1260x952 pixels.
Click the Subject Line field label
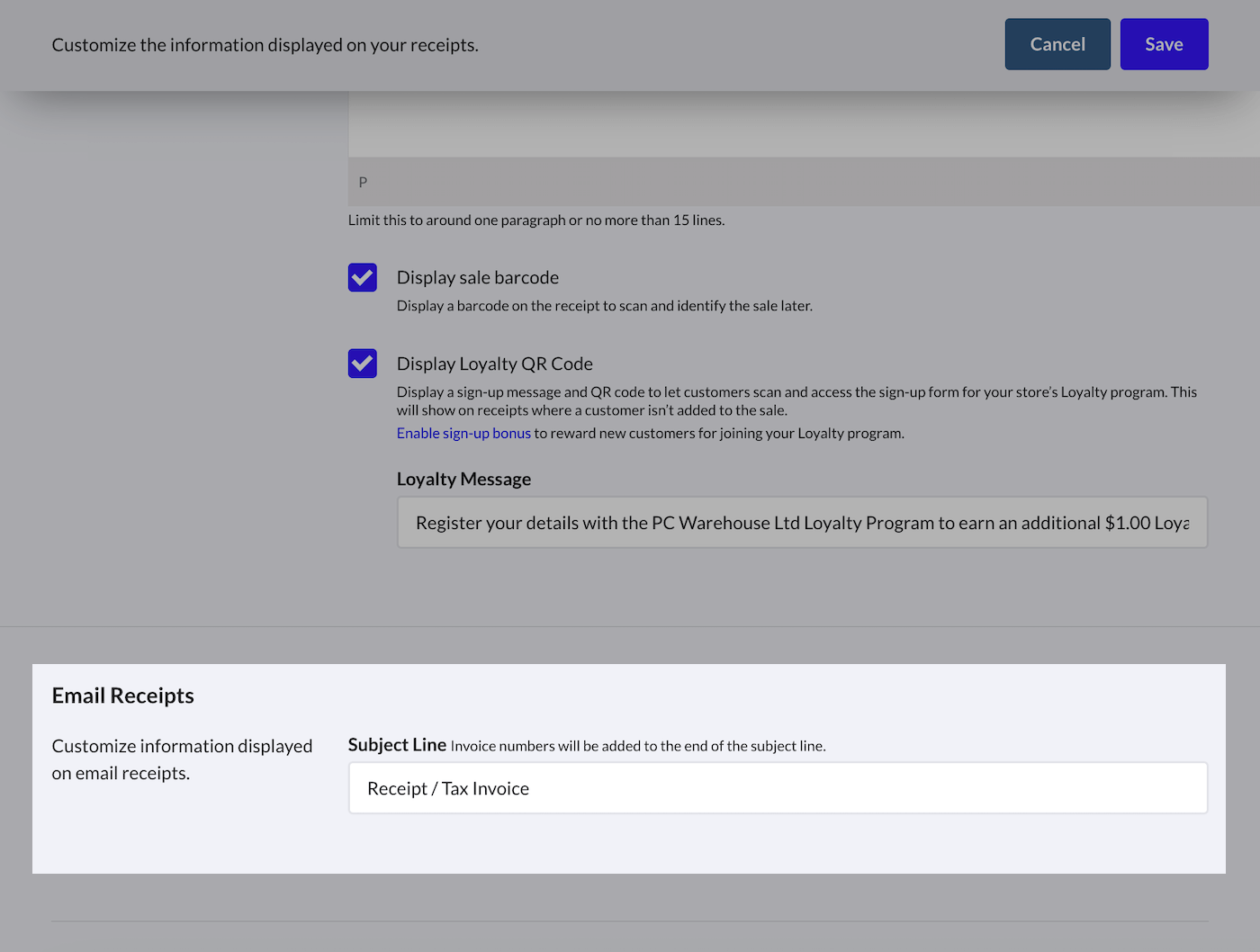[397, 745]
